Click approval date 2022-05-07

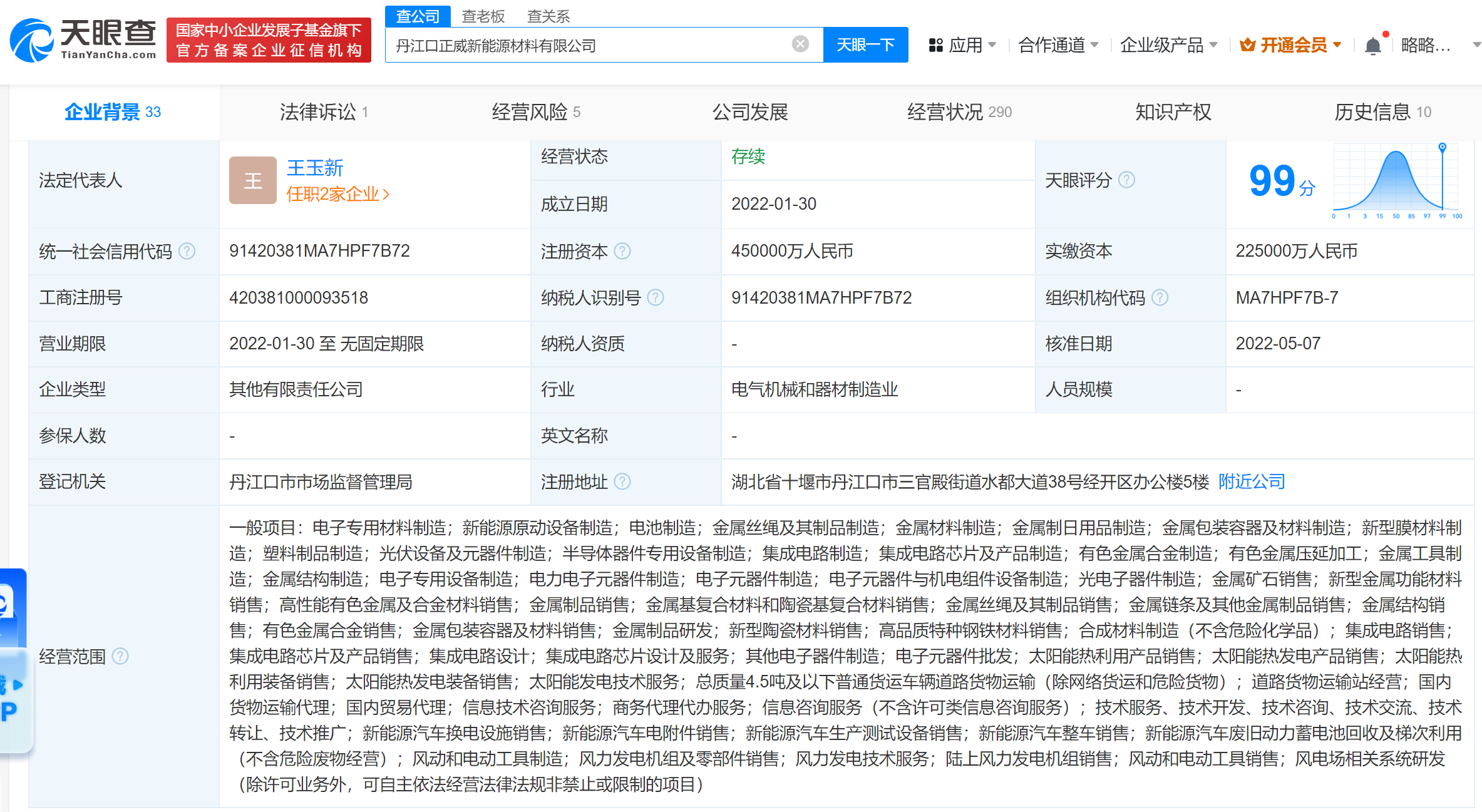(1278, 344)
